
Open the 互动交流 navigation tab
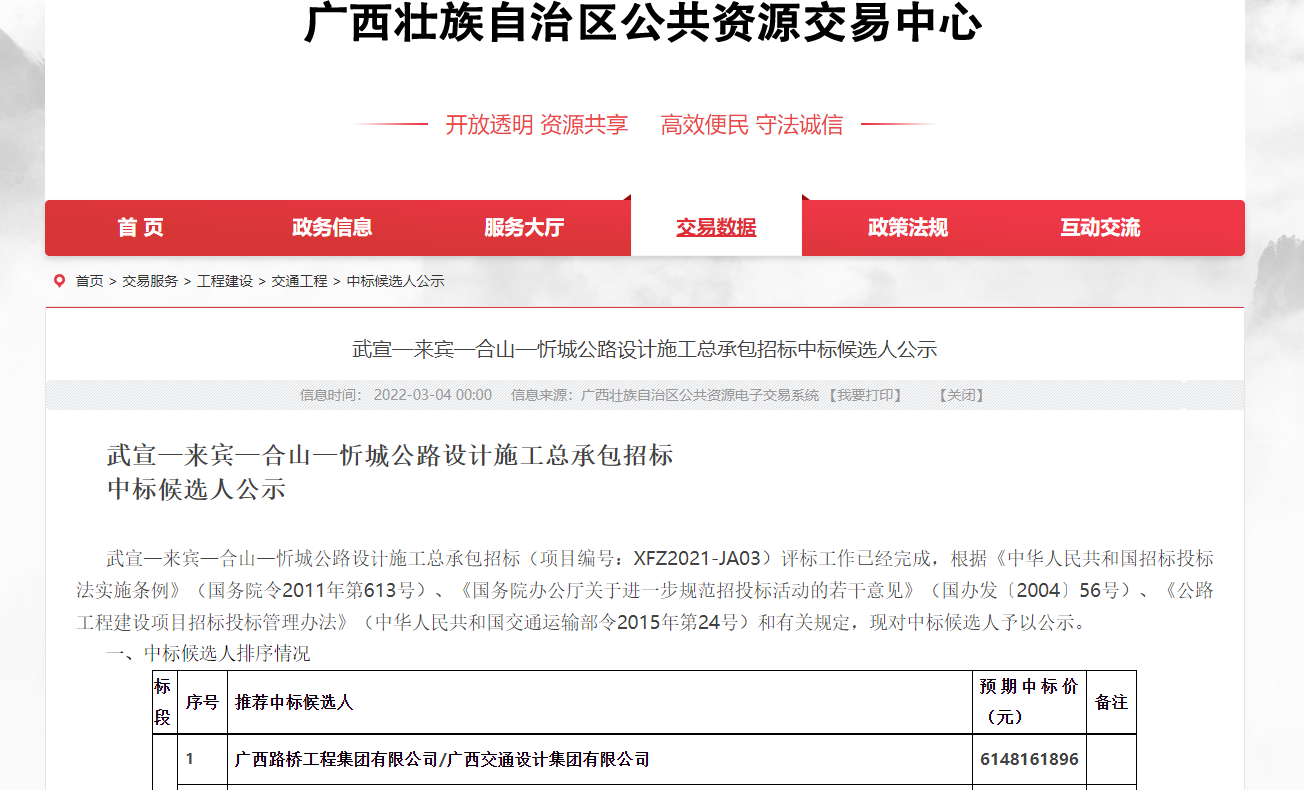pos(1100,228)
